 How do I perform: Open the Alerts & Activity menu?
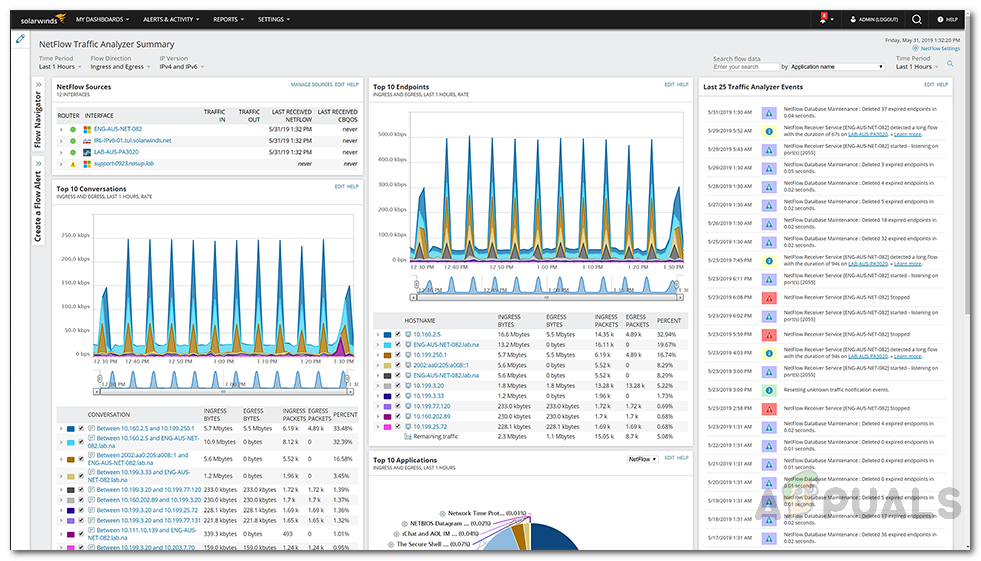click(x=167, y=19)
